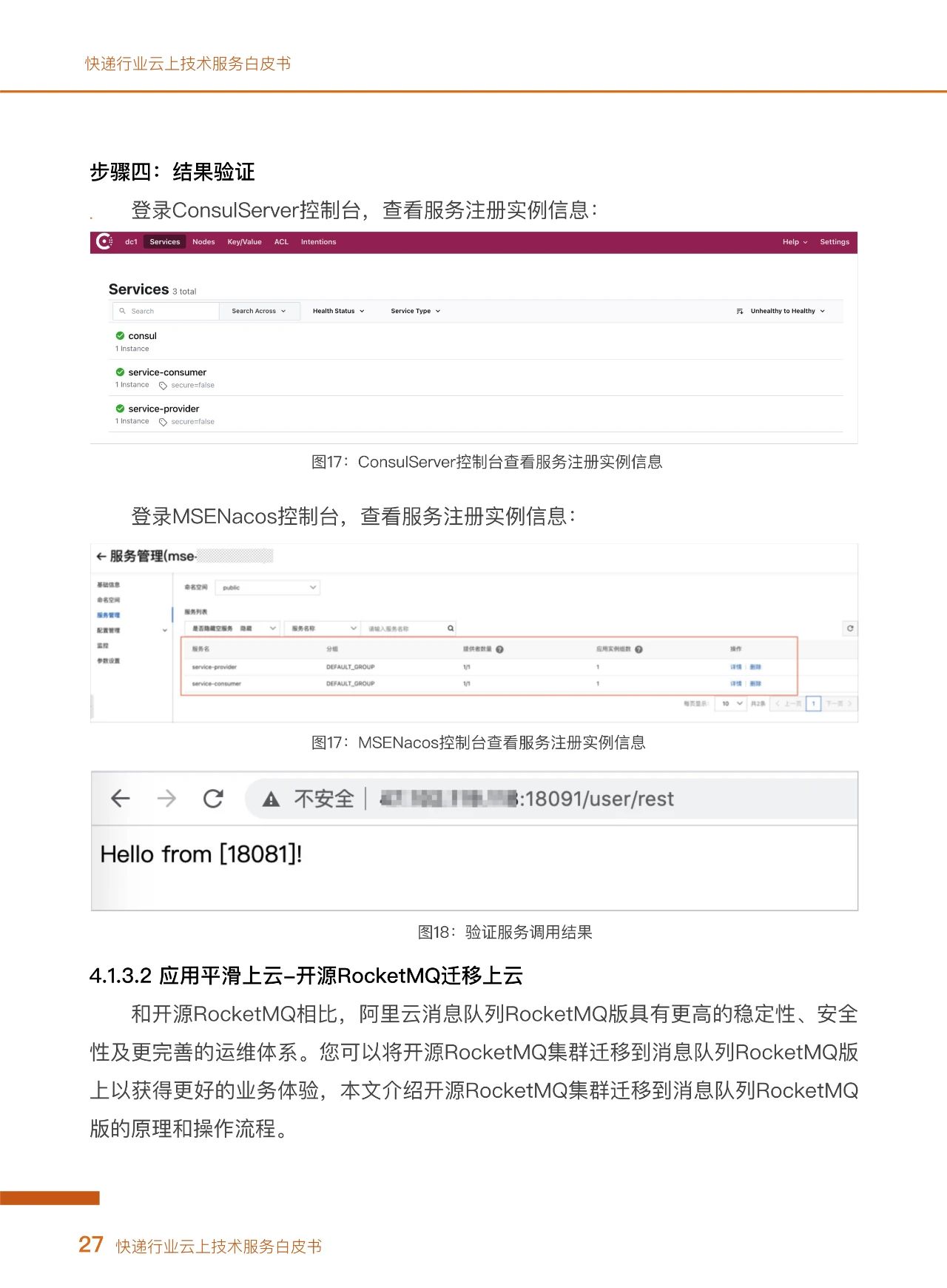This screenshot has width=947, height=1288.
Task: Go to the Intentions tab
Action: pyautogui.click(x=318, y=242)
